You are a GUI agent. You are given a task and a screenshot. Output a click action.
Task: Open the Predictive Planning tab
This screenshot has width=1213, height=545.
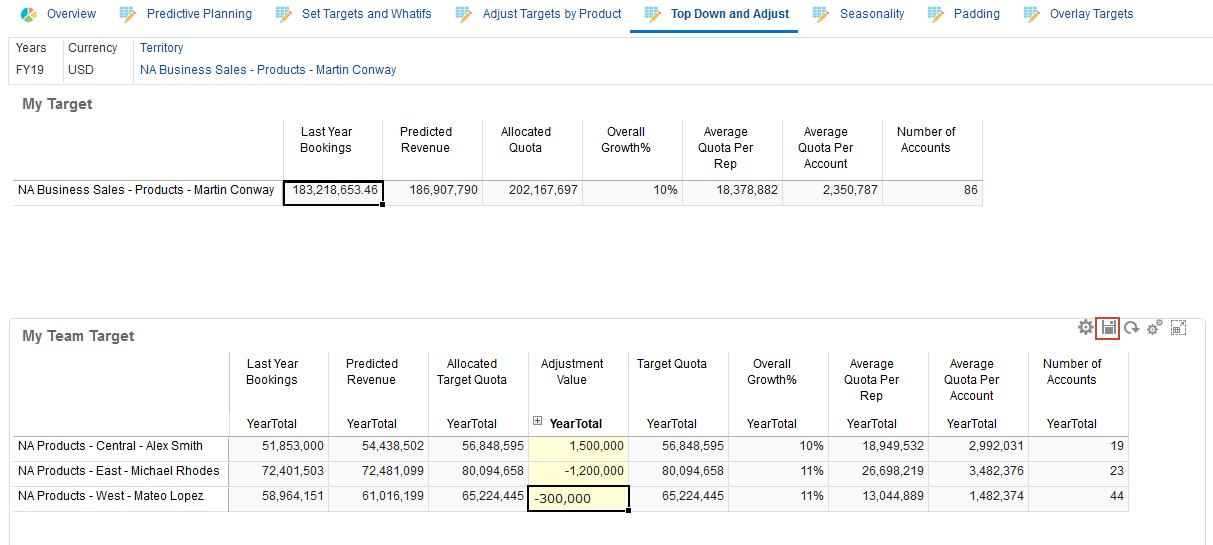point(199,14)
